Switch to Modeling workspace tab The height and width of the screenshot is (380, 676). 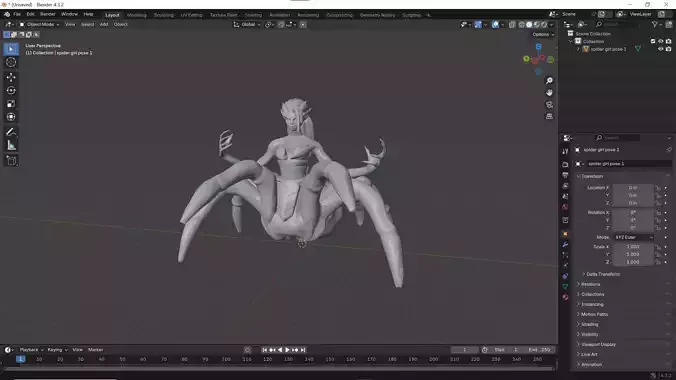pyautogui.click(x=137, y=15)
